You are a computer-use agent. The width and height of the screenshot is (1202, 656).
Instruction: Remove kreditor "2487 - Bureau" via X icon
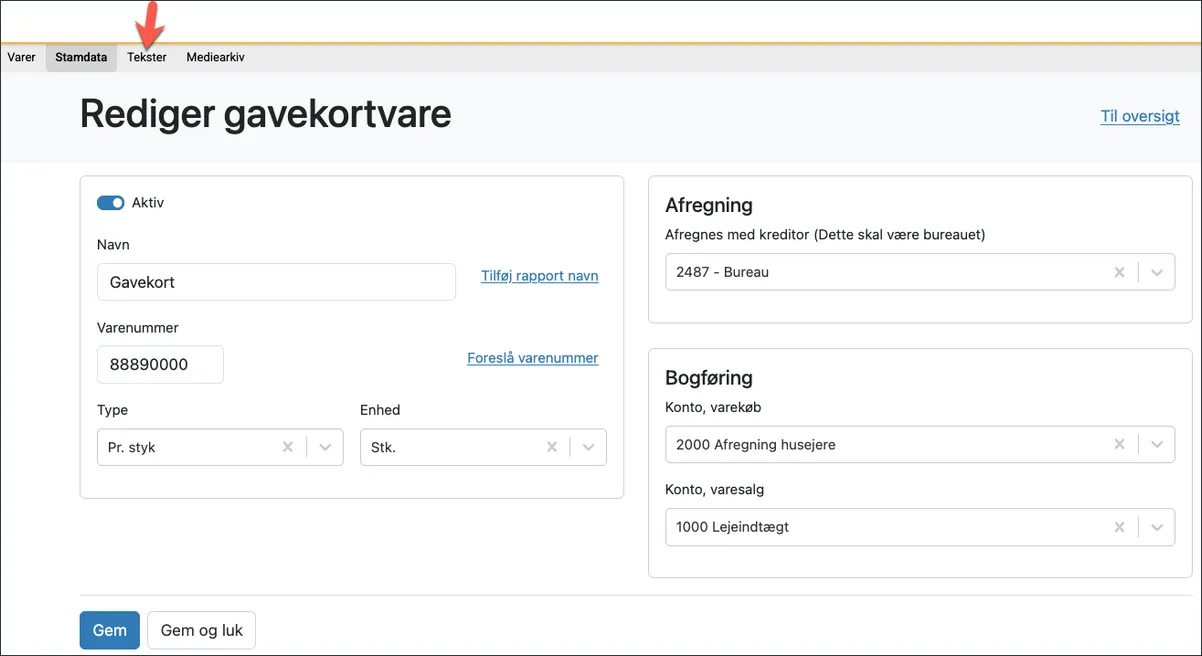pyautogui.click(x=1119, y=271)
